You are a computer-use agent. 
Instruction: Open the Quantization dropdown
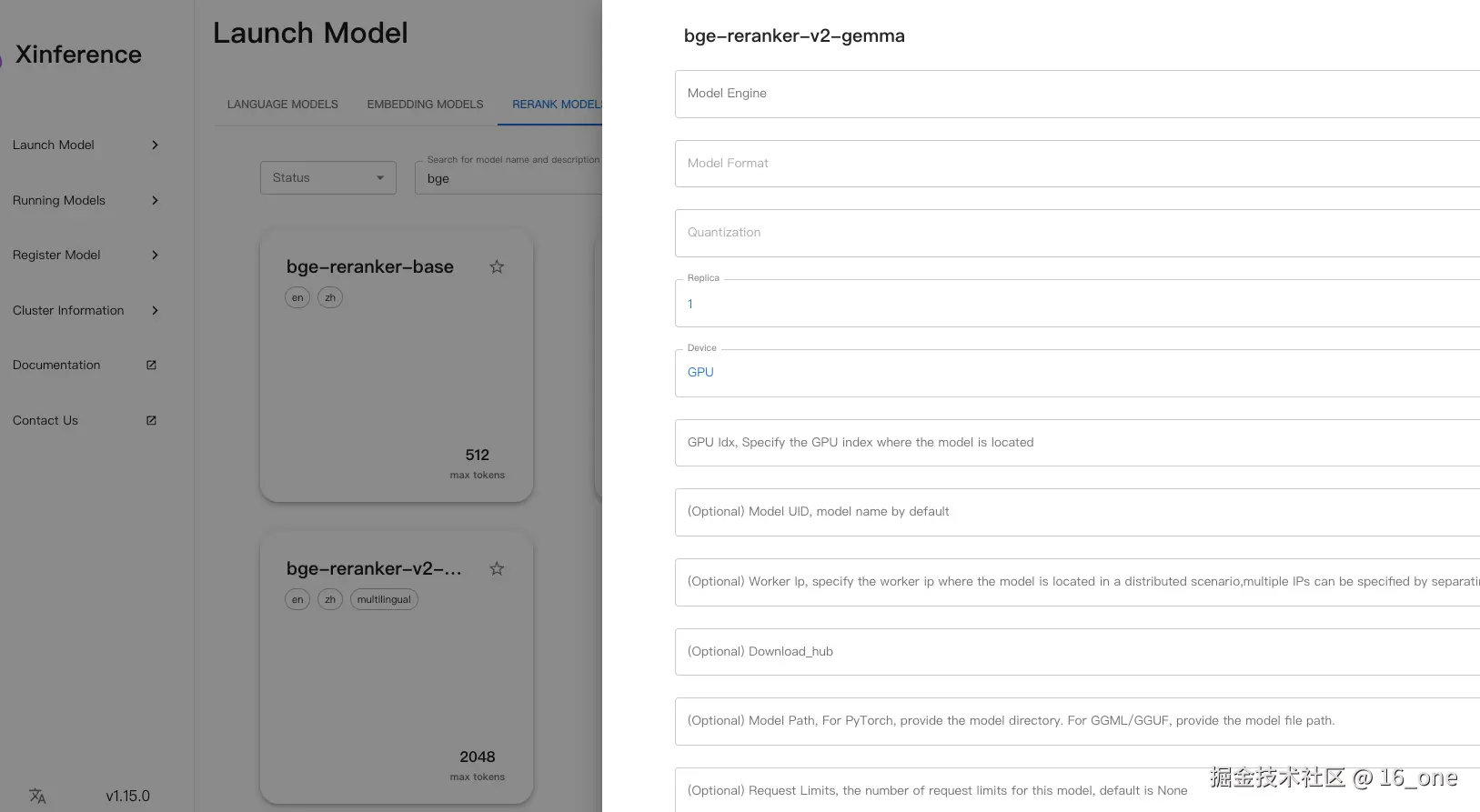pyautogui.click(x=1077, y=233)
